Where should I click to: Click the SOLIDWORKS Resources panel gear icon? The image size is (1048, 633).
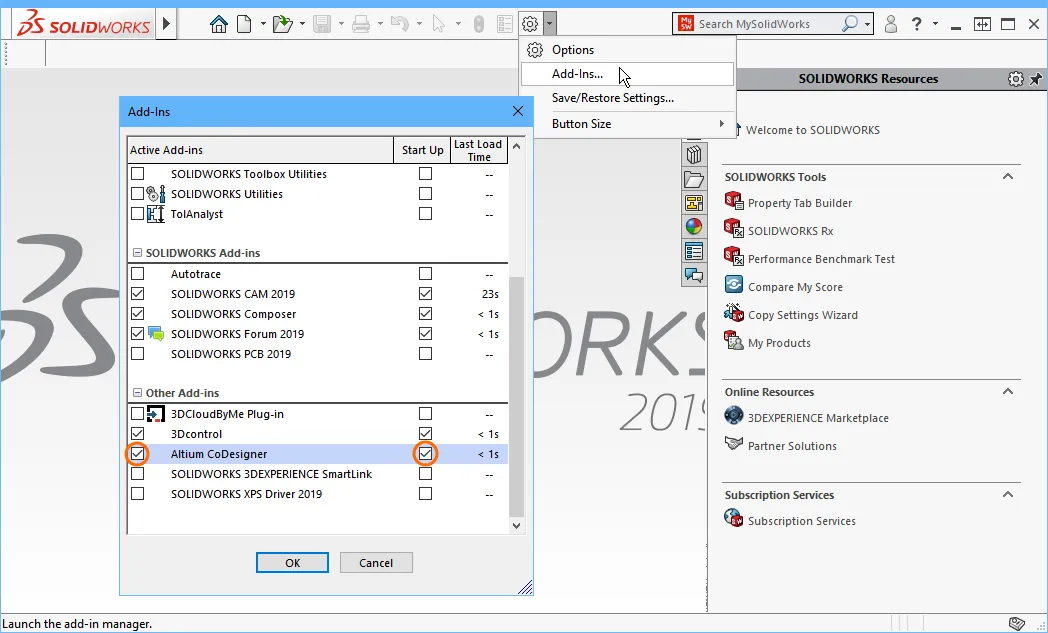(1016, 79)
